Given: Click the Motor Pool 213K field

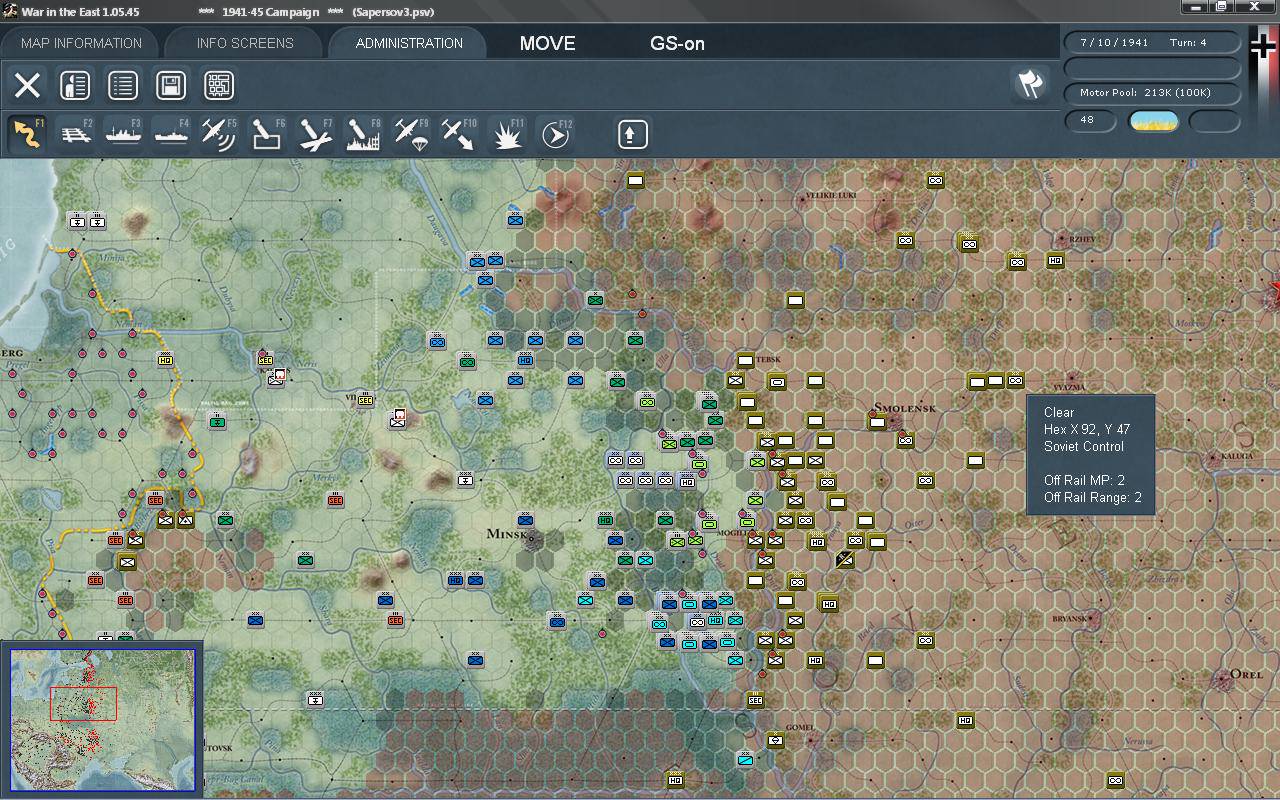Looking at the screenshot, I should (1153, 93).
